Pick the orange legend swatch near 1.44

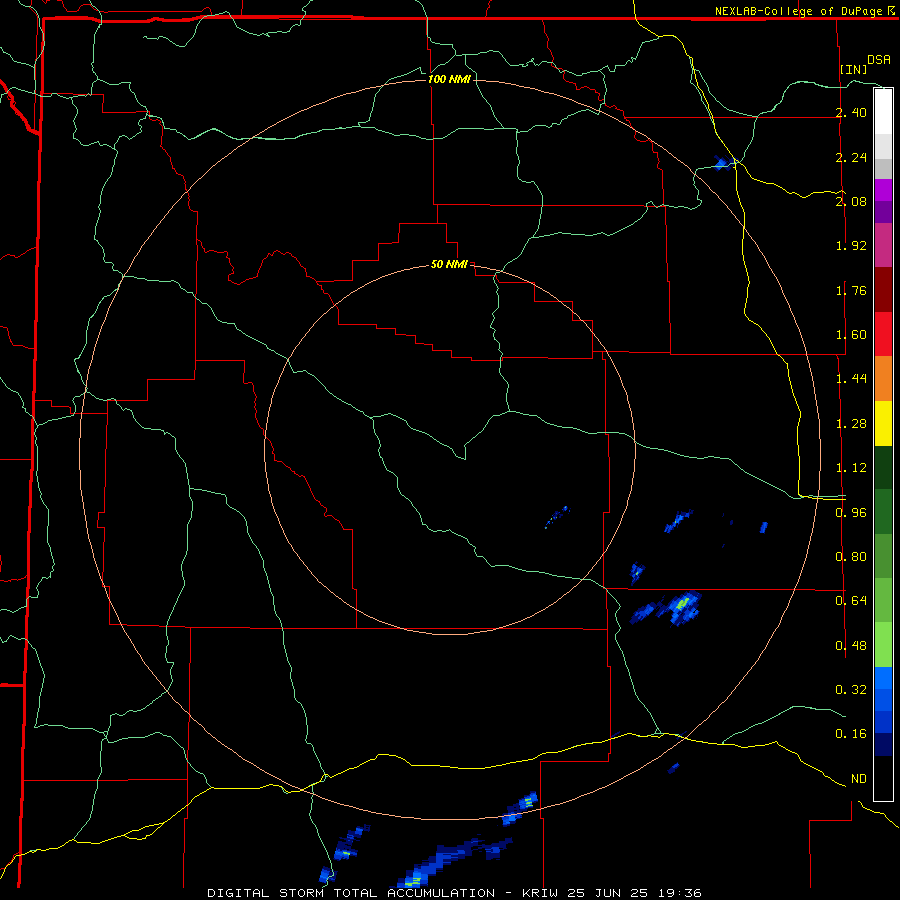point(883,379)
